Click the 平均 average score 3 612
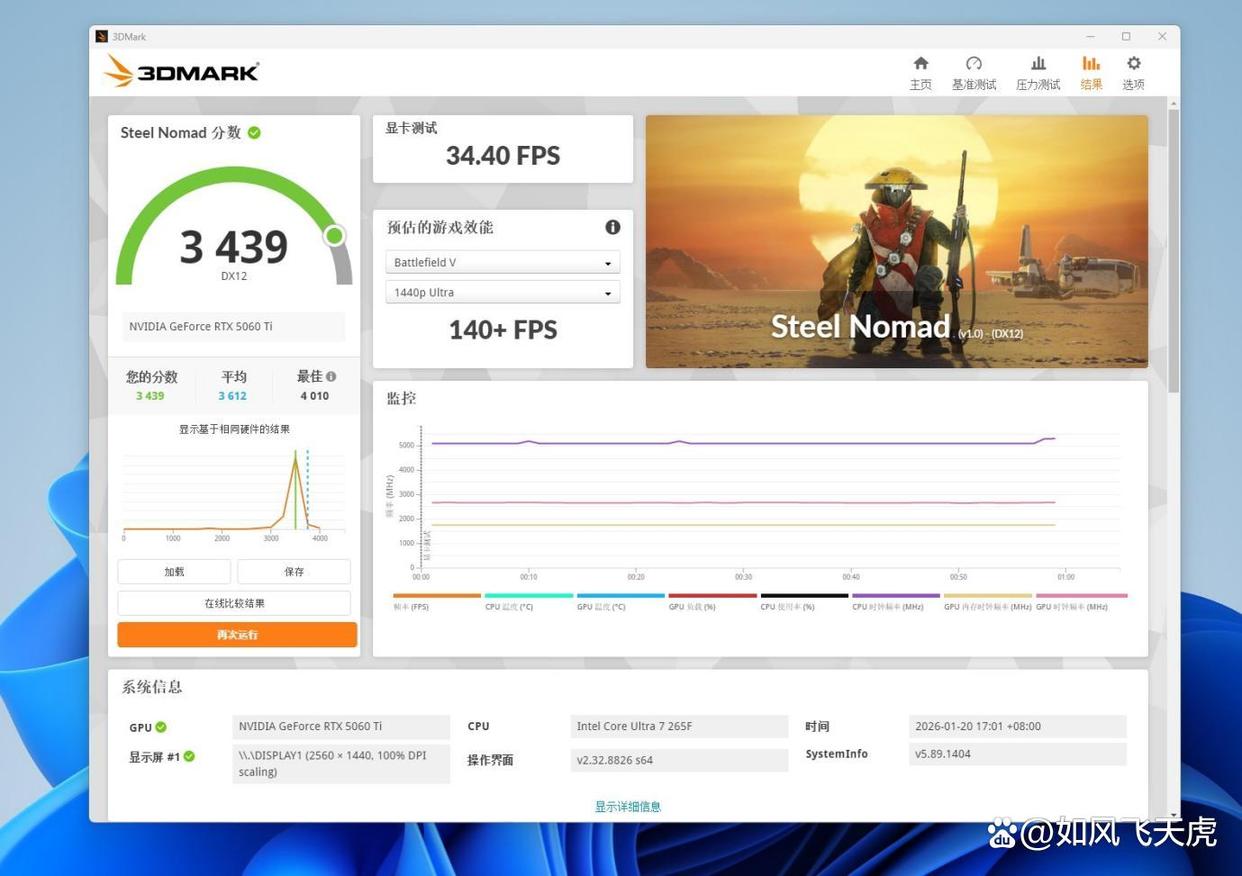 232,396
